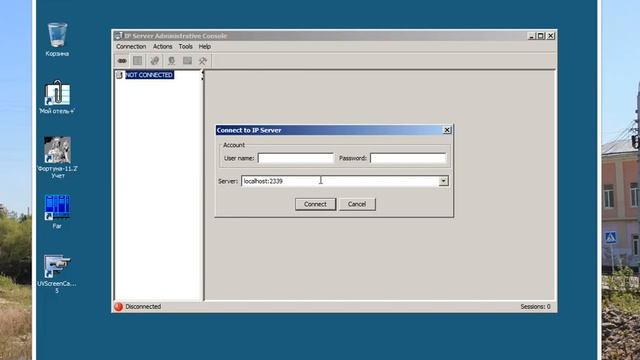This screenshot has width=640, height=360.
Task: Click the grey square stop toolbar icon
Action: (x=138, y=61)
